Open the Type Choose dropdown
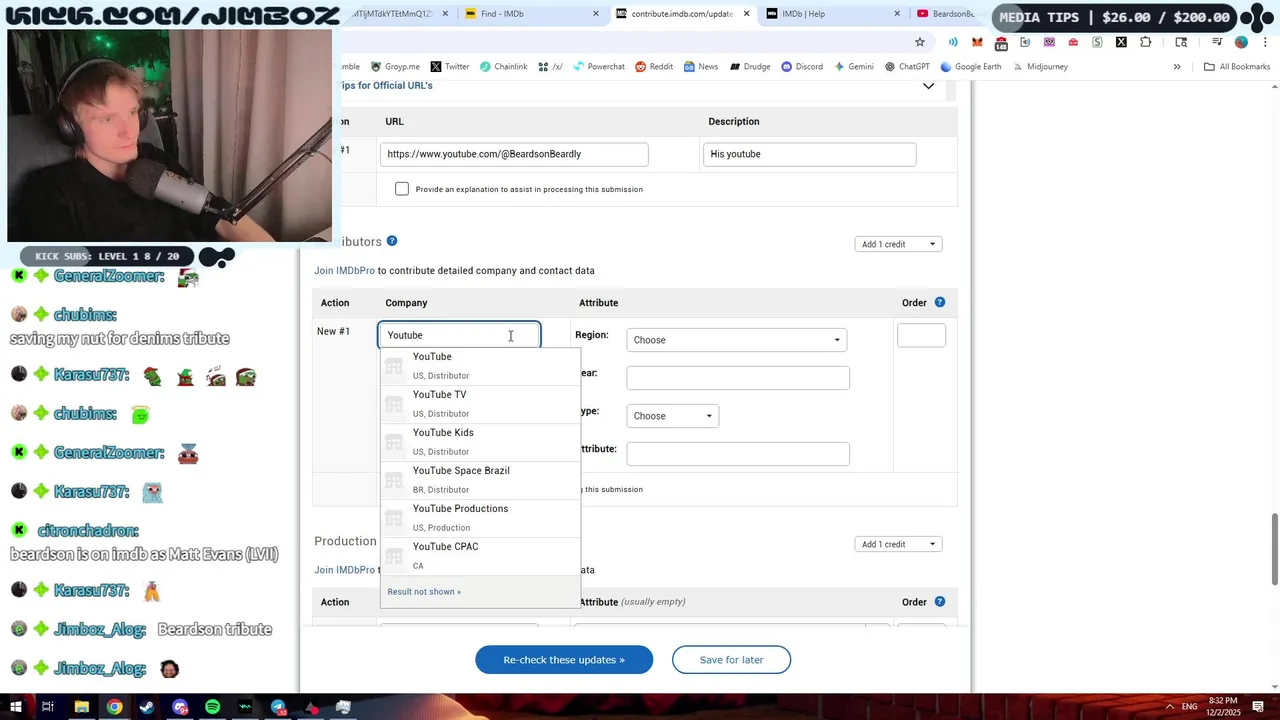1280x720 pixels. coord(672,416)
